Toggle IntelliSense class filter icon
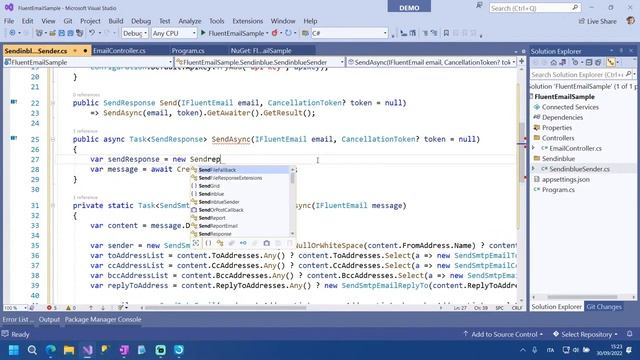 point(220,243)
